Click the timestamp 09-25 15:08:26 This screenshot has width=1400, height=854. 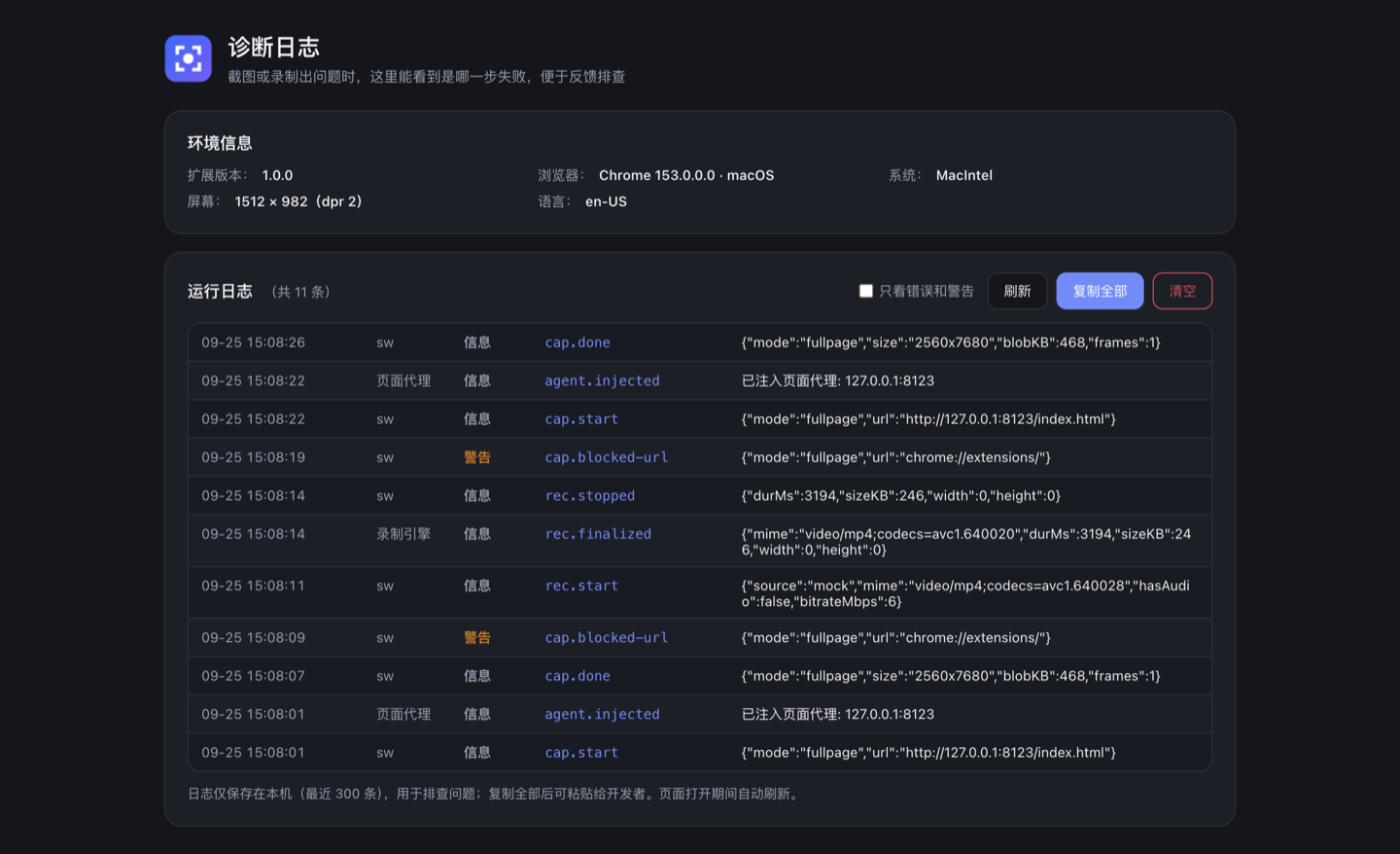(254, 342)
